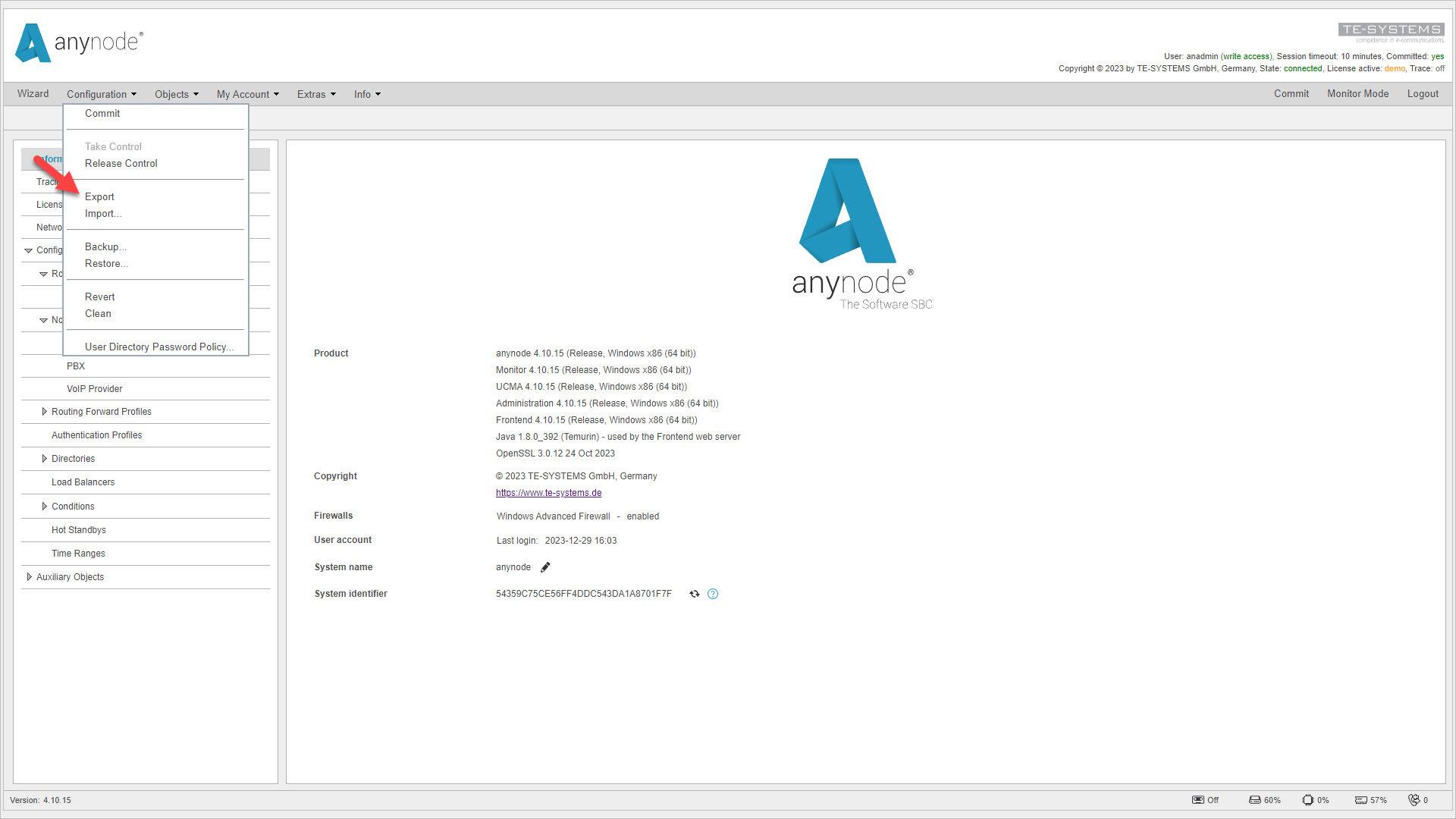The image size is (1456, 819).
Task: Open User Directory Password Policy... entry
Action: tap(159, 347)
